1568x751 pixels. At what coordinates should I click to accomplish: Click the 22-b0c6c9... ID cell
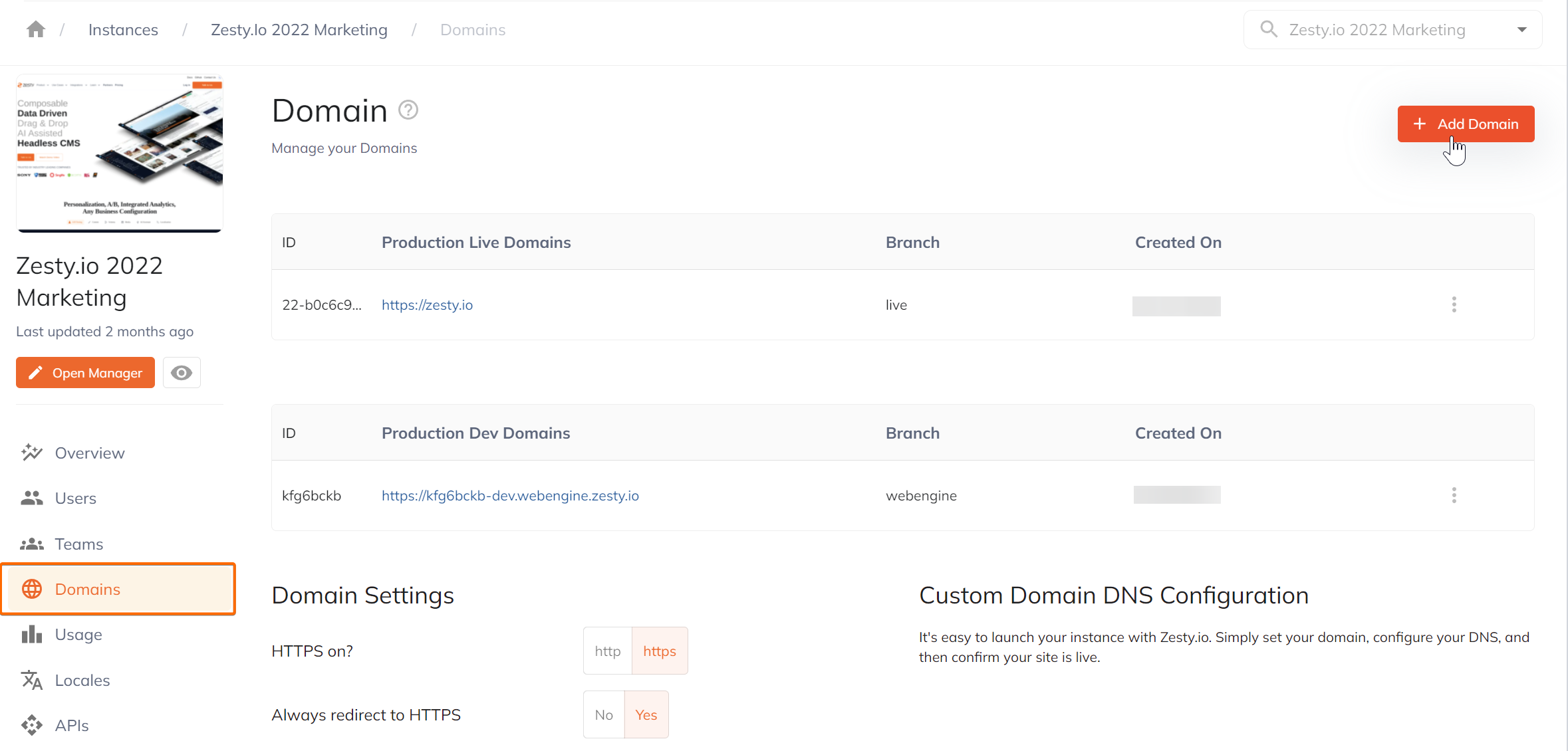(322, 304)
